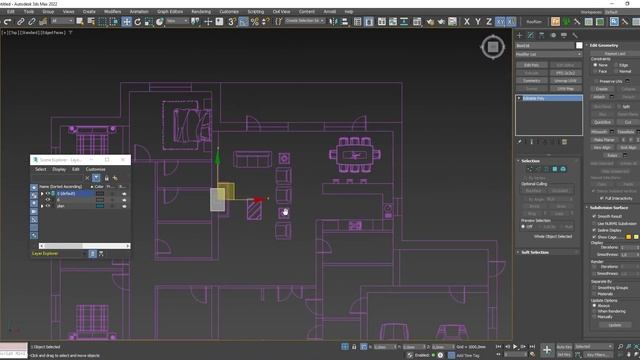The height and width of the screenshot is (360, 640).
Task: Click the Mirror tool icon
Action: pos(333,22)
